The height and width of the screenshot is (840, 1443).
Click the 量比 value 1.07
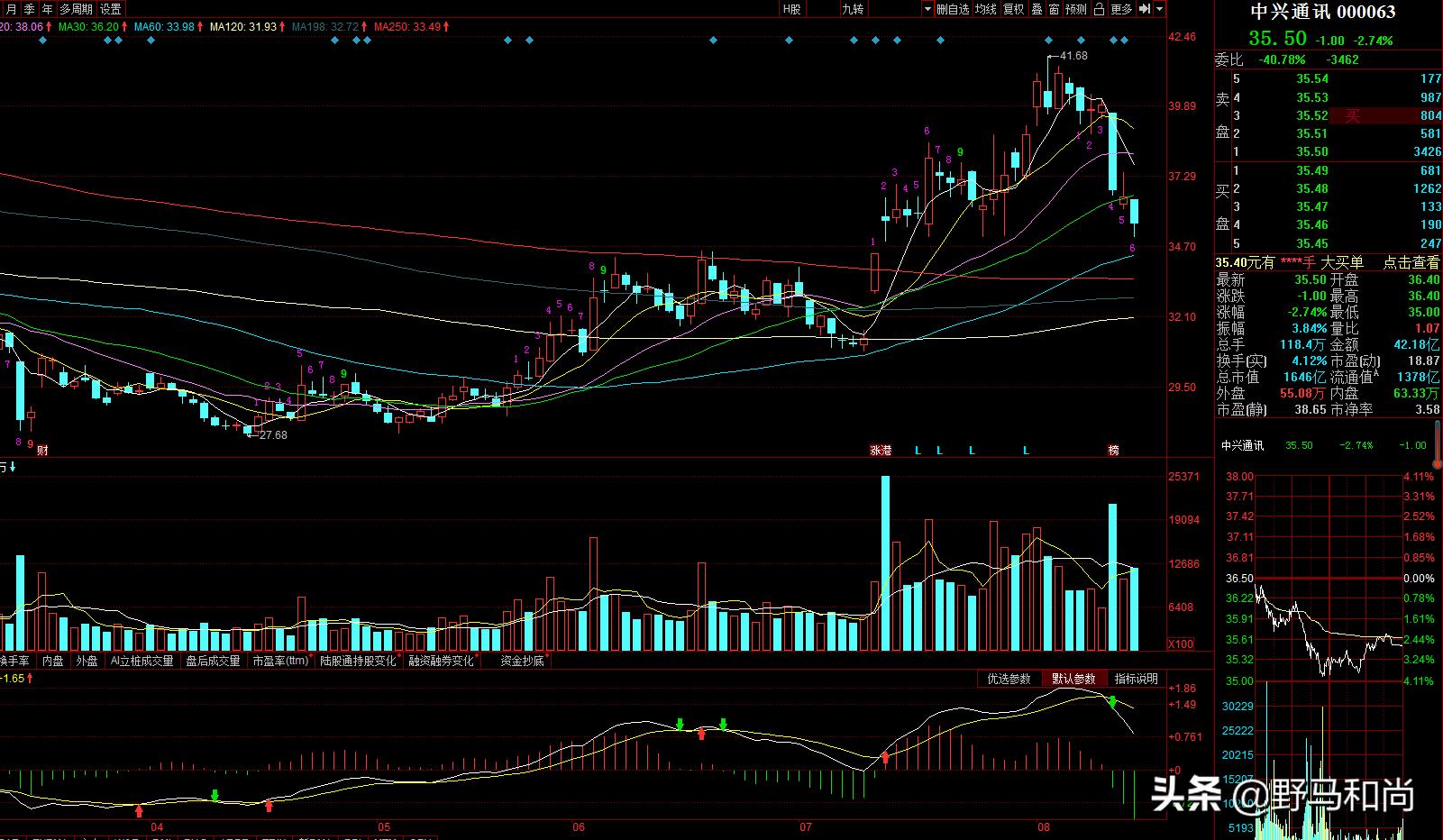[1427, 328]
